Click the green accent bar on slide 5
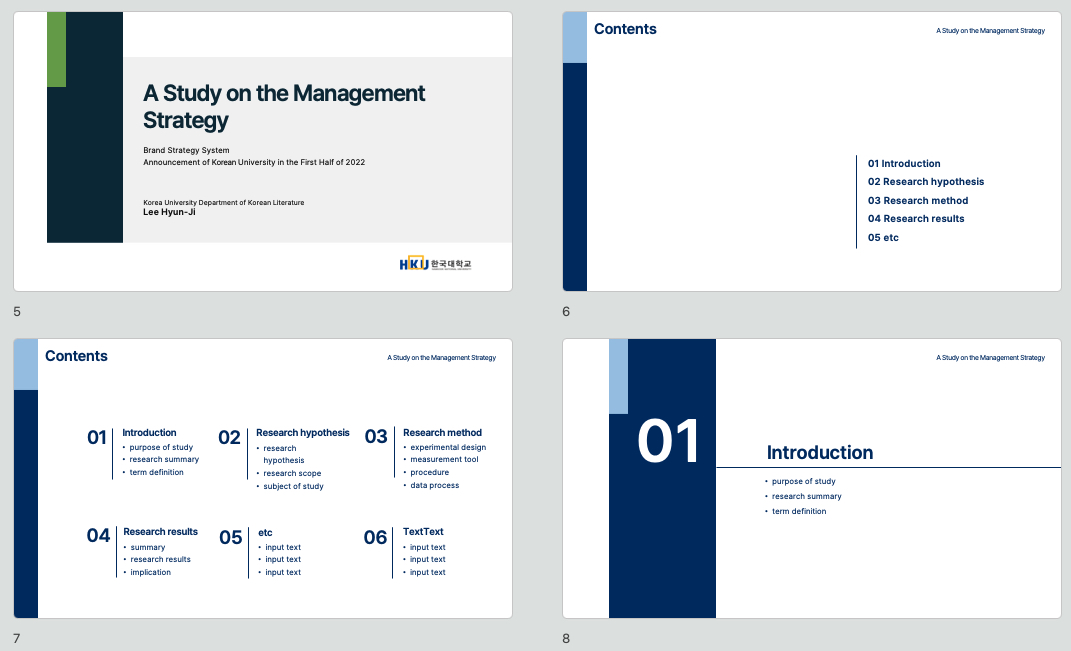Screen dimensions: 1071x651 56,49
